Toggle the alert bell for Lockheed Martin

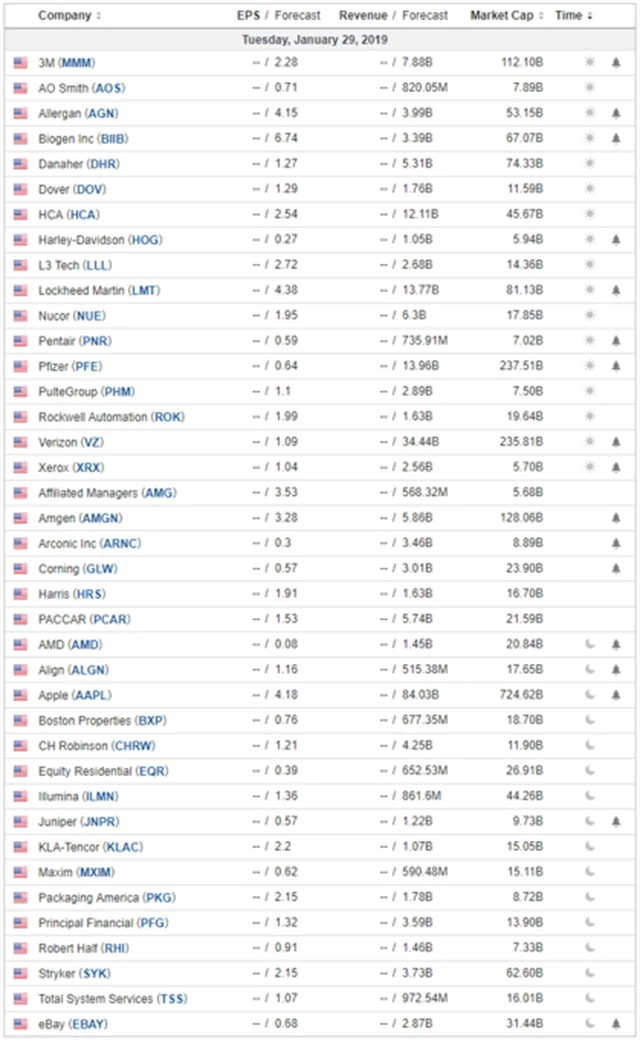point(616,290)
